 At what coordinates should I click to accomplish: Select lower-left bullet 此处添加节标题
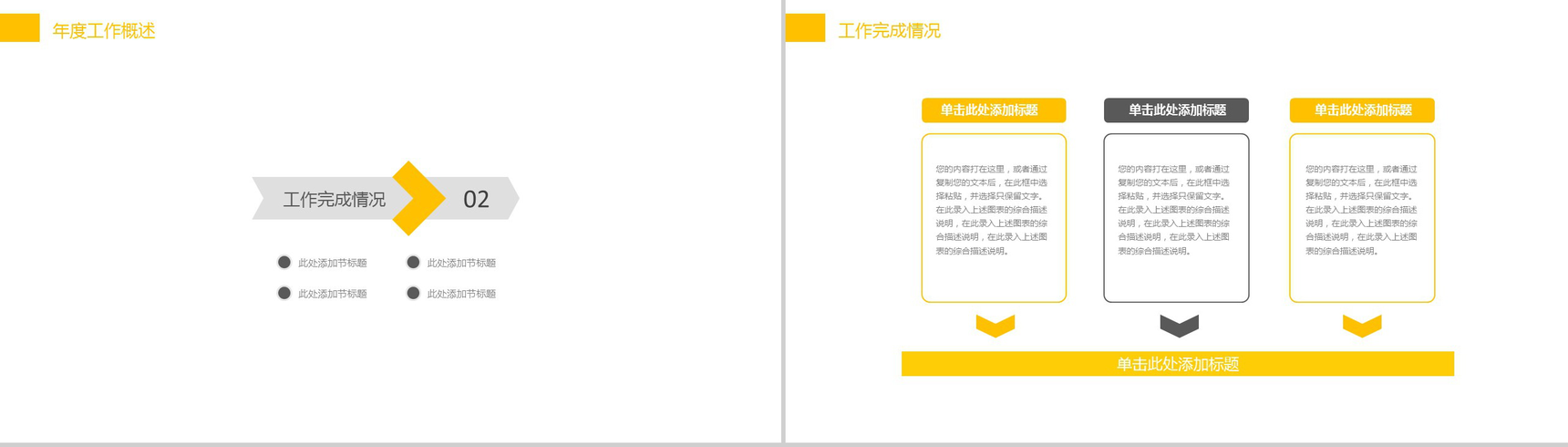(x=332, y=294)
